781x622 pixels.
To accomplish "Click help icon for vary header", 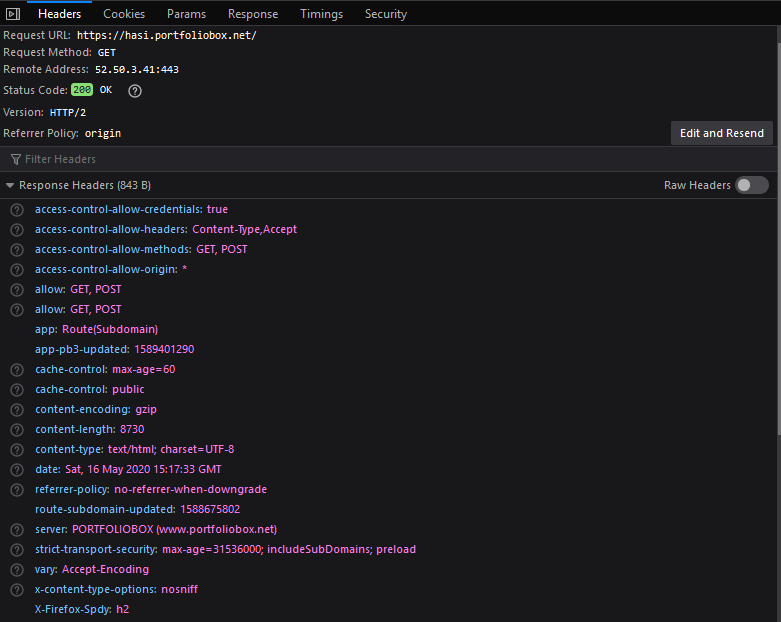I will [17, 569].
